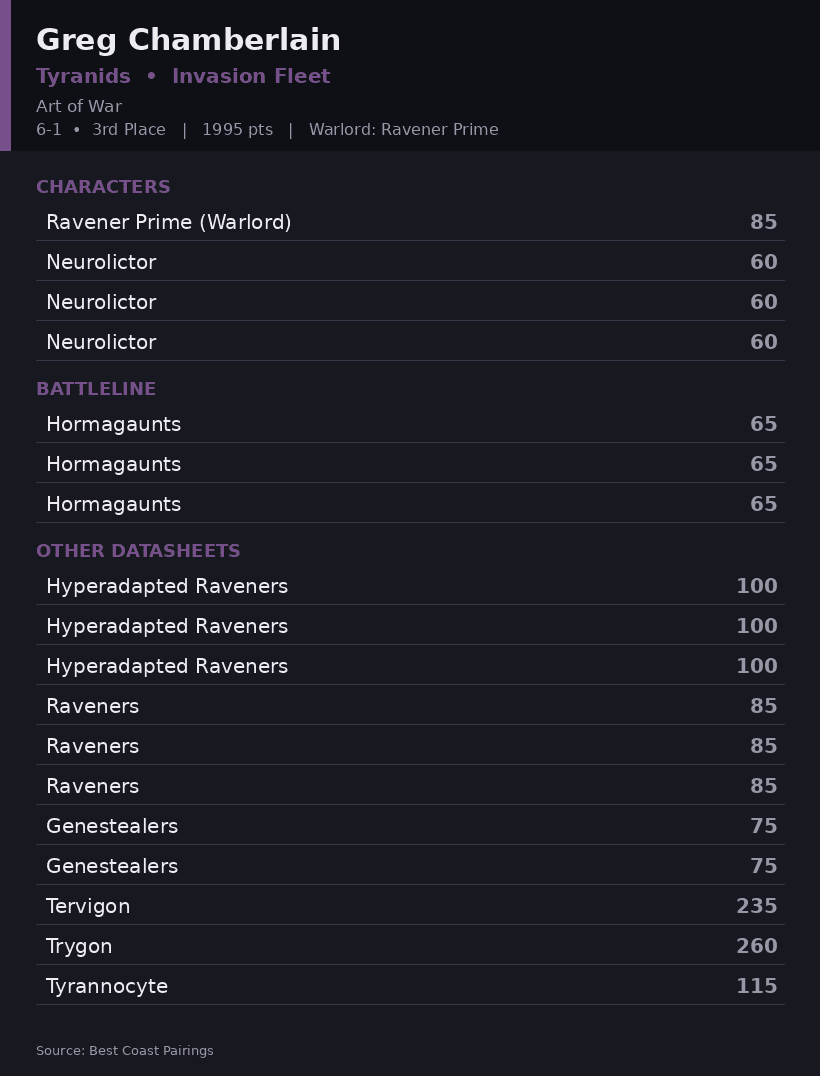Click the CHARACTERS section header
Image resolution: width=820 pixels, height=1076 pixels.
click(x=103, y=187)
